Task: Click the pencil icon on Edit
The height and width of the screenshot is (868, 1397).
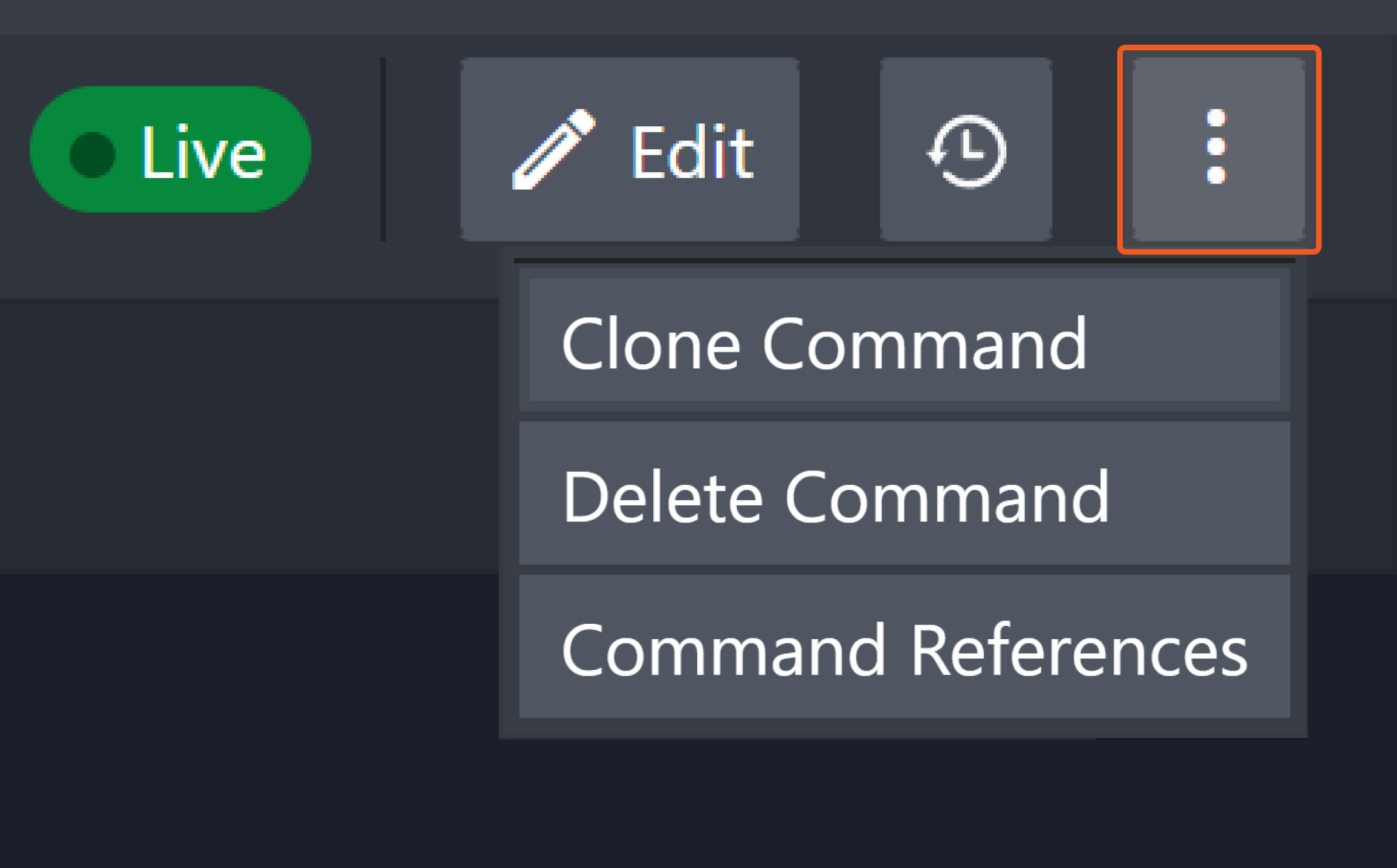Action: pos(553,149)
